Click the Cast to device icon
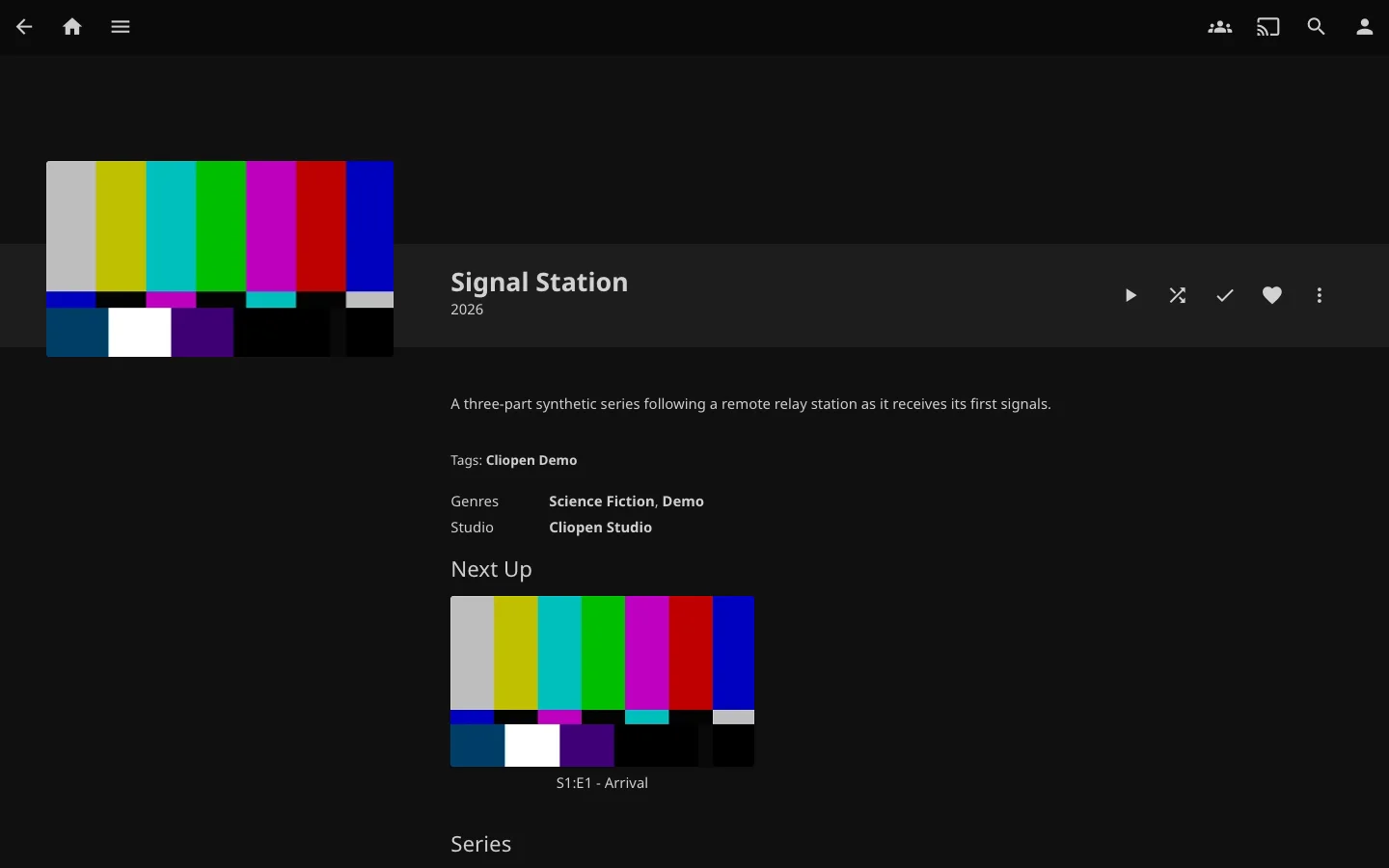 point(1268,27)
